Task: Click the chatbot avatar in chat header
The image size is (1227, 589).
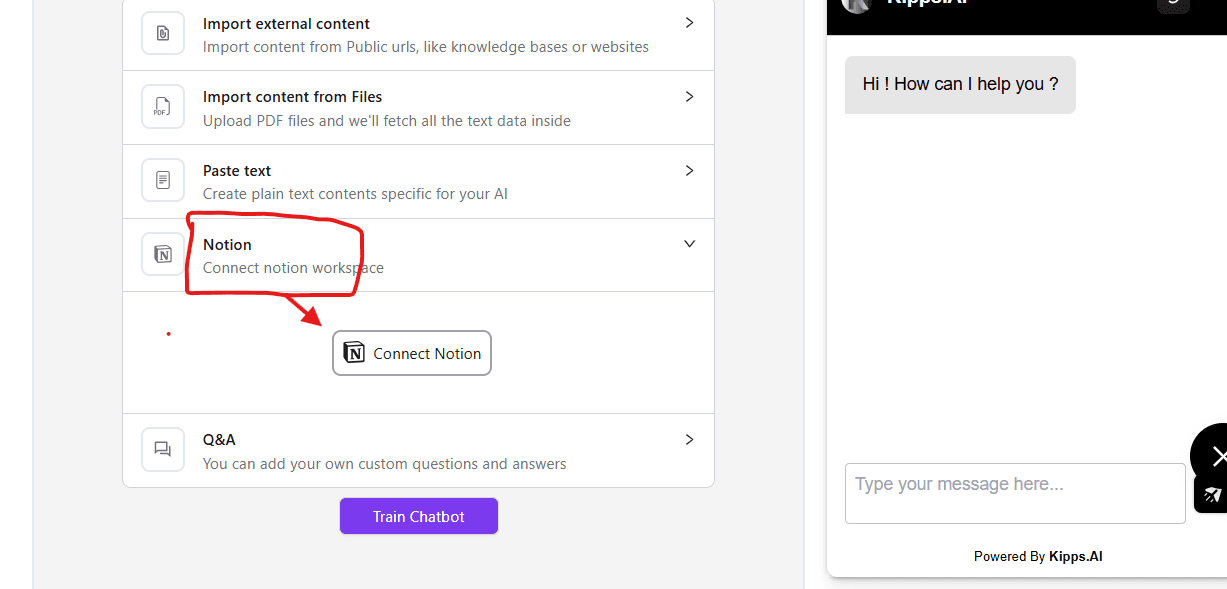Action: click(x=857, y=3)
